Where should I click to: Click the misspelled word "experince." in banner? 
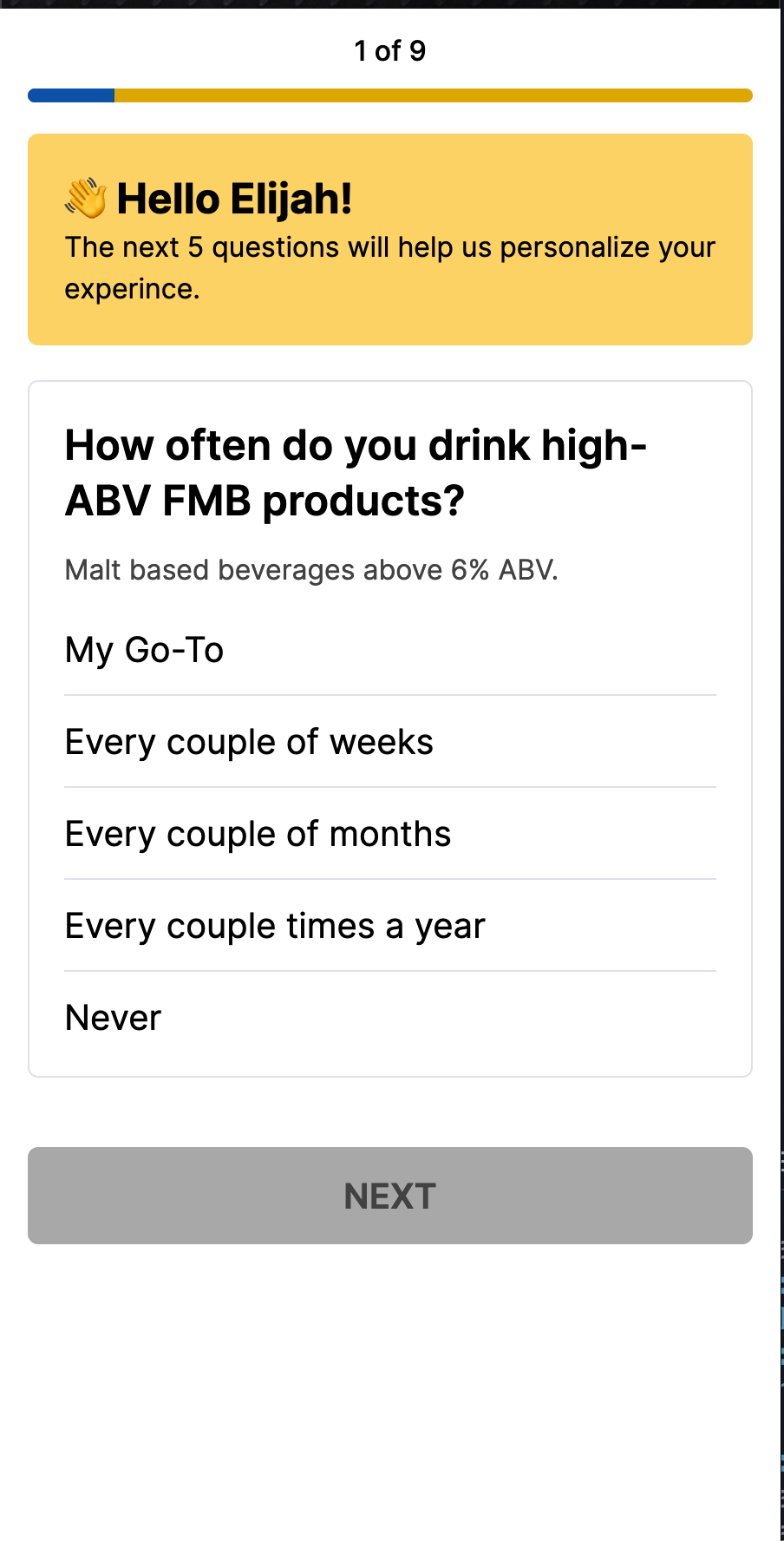pyautogui.click(x=132, y=289)
